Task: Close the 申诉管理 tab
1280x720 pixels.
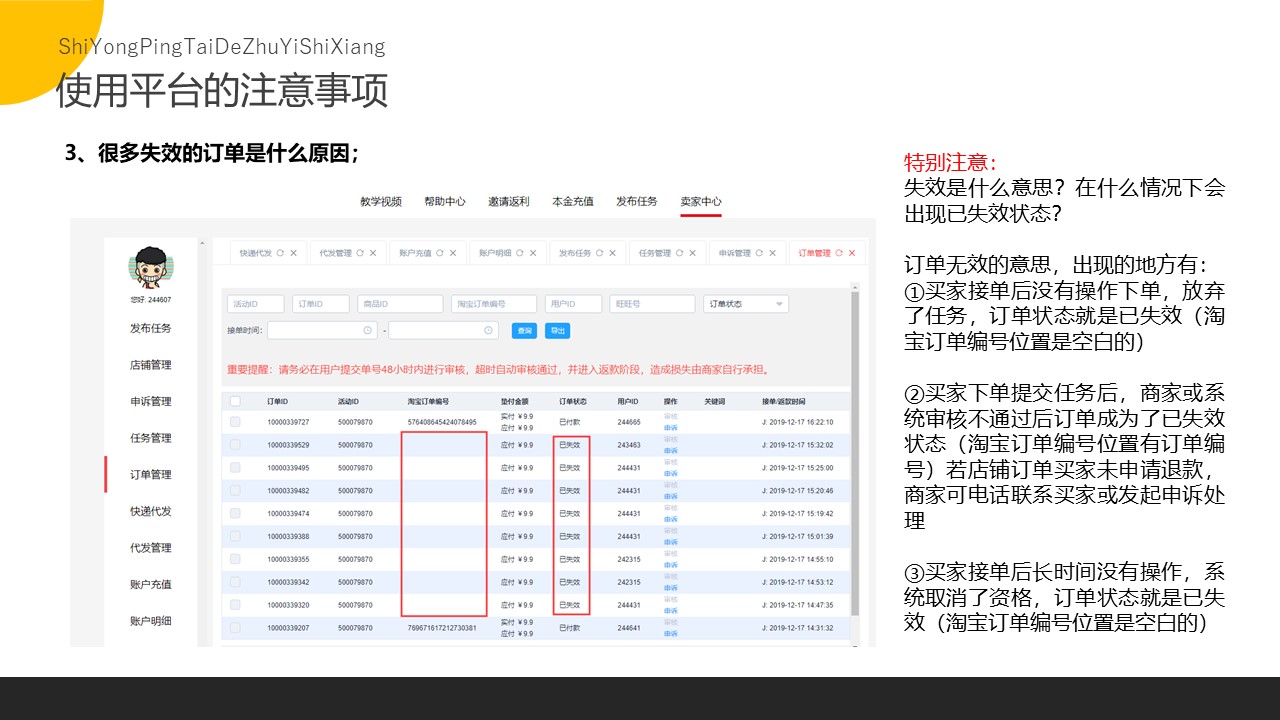Action: point(772,253)
